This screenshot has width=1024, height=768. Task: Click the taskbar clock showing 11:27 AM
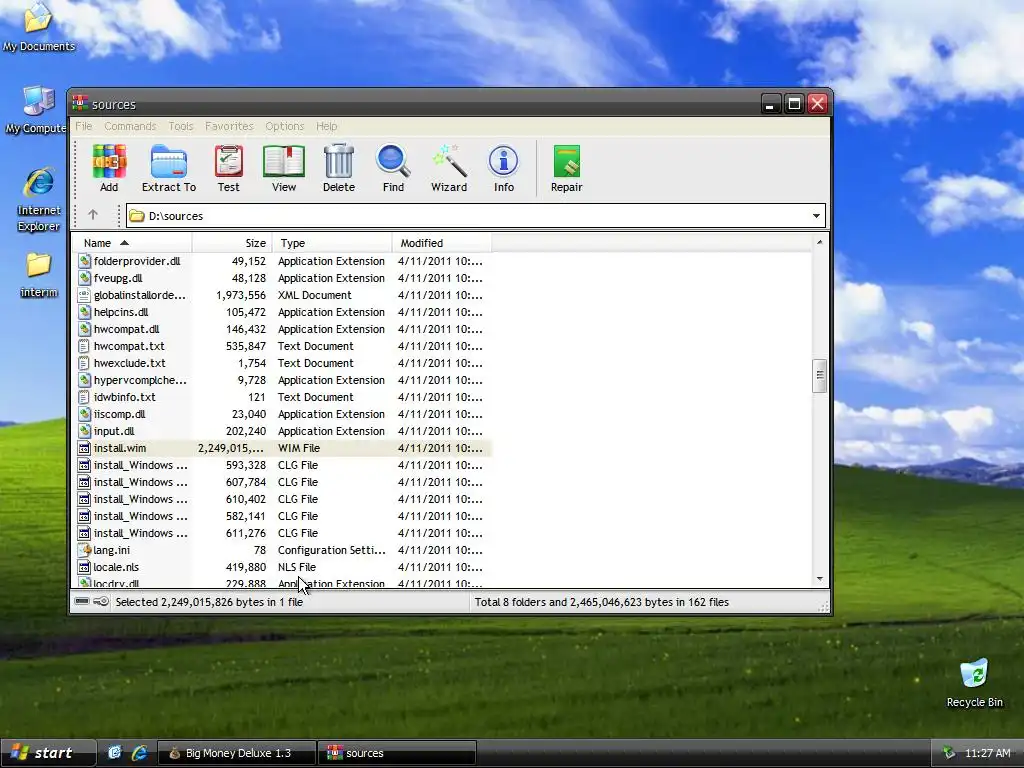click(987, 753)
